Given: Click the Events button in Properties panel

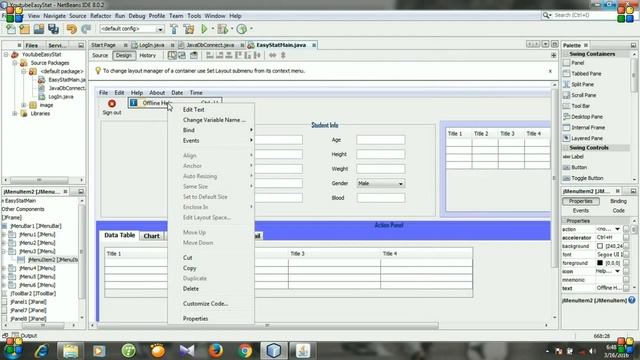Looking at the screenshot, I should click(x=580, y=211).
